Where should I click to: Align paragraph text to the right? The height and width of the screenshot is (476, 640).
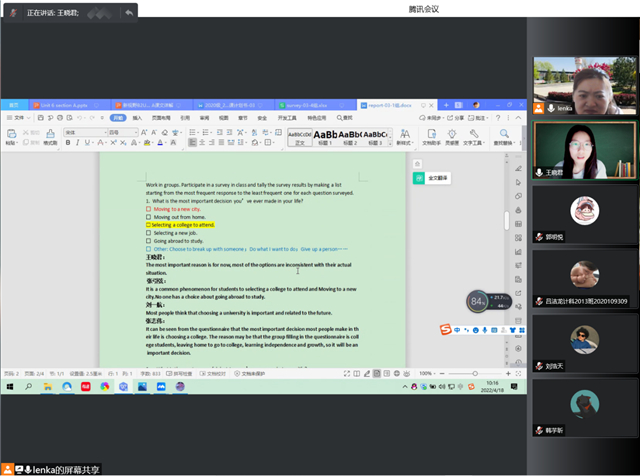coord(211,142)
